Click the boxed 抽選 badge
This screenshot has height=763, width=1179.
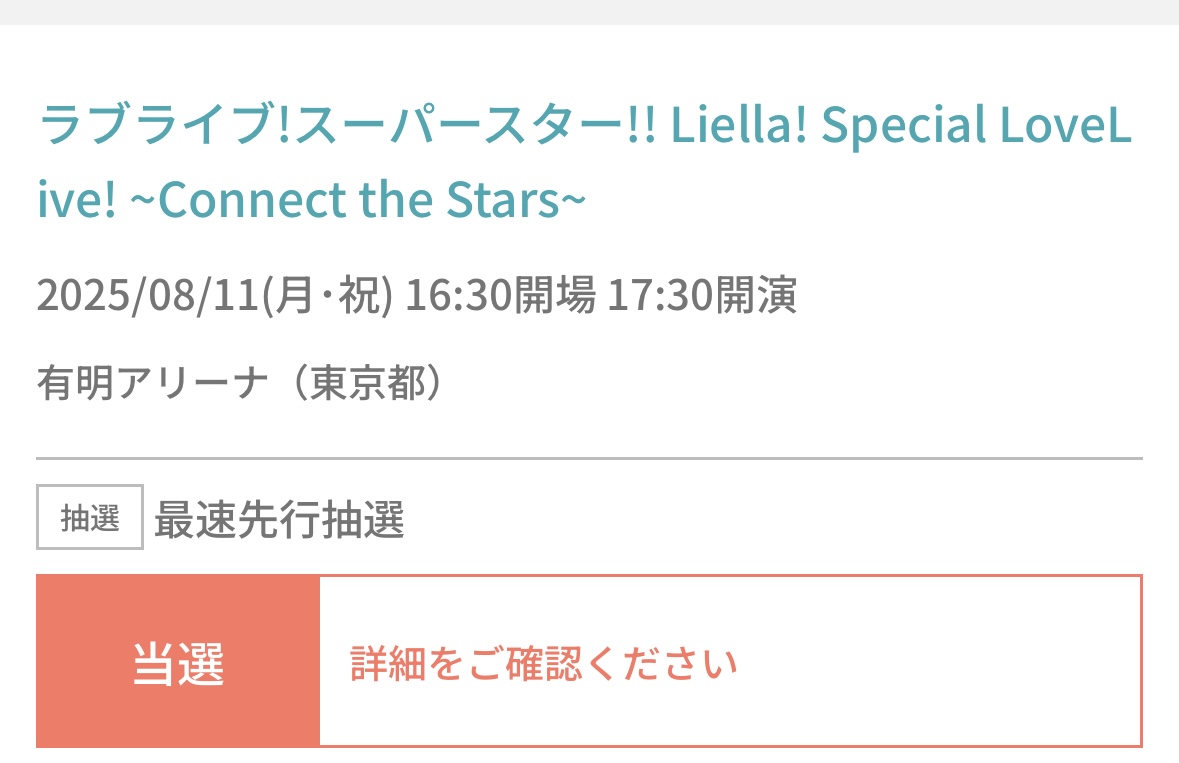pyautogui.click(x=90, y=517)
